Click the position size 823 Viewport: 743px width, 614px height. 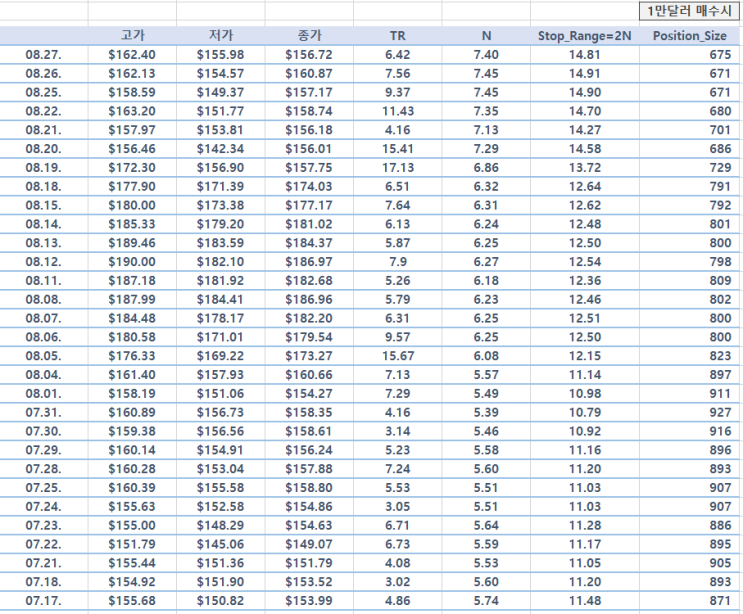[x=720, y=356]
